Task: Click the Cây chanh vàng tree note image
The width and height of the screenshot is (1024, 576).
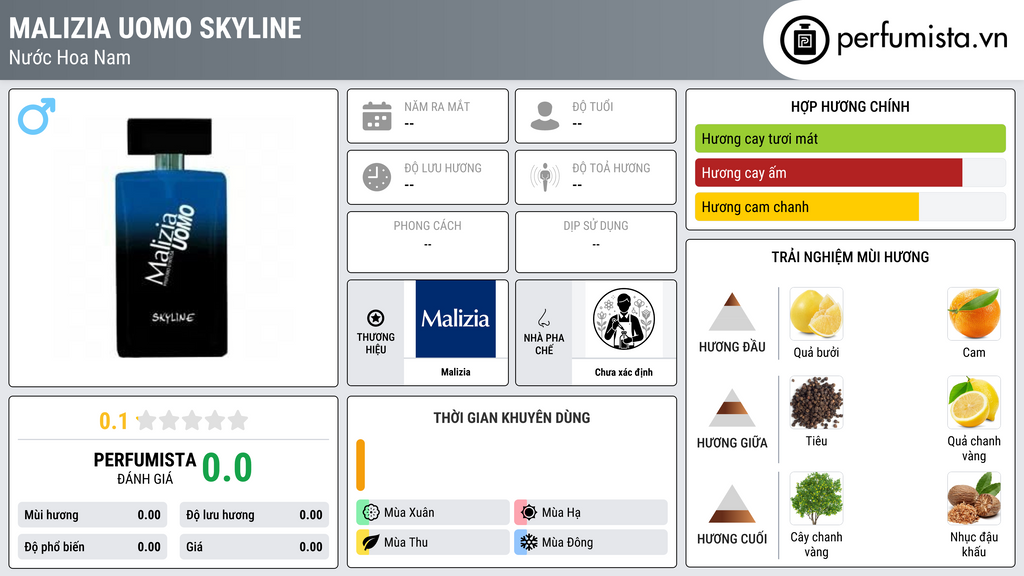Action: pyautogui.click(x=816, y=498)
